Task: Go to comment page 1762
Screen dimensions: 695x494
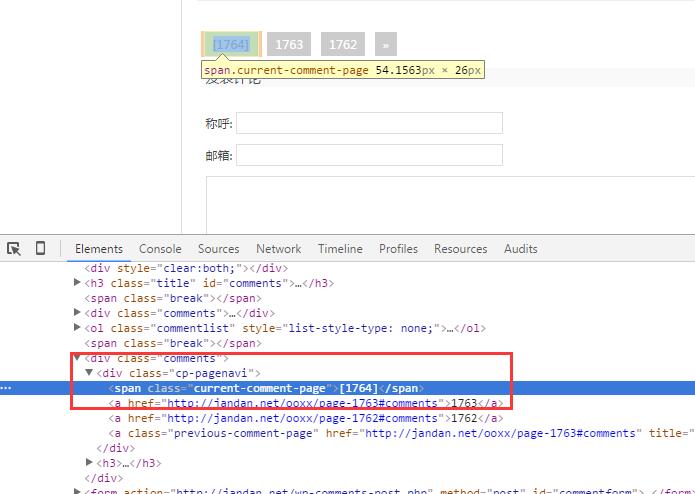Action: (x=343, y=44)
